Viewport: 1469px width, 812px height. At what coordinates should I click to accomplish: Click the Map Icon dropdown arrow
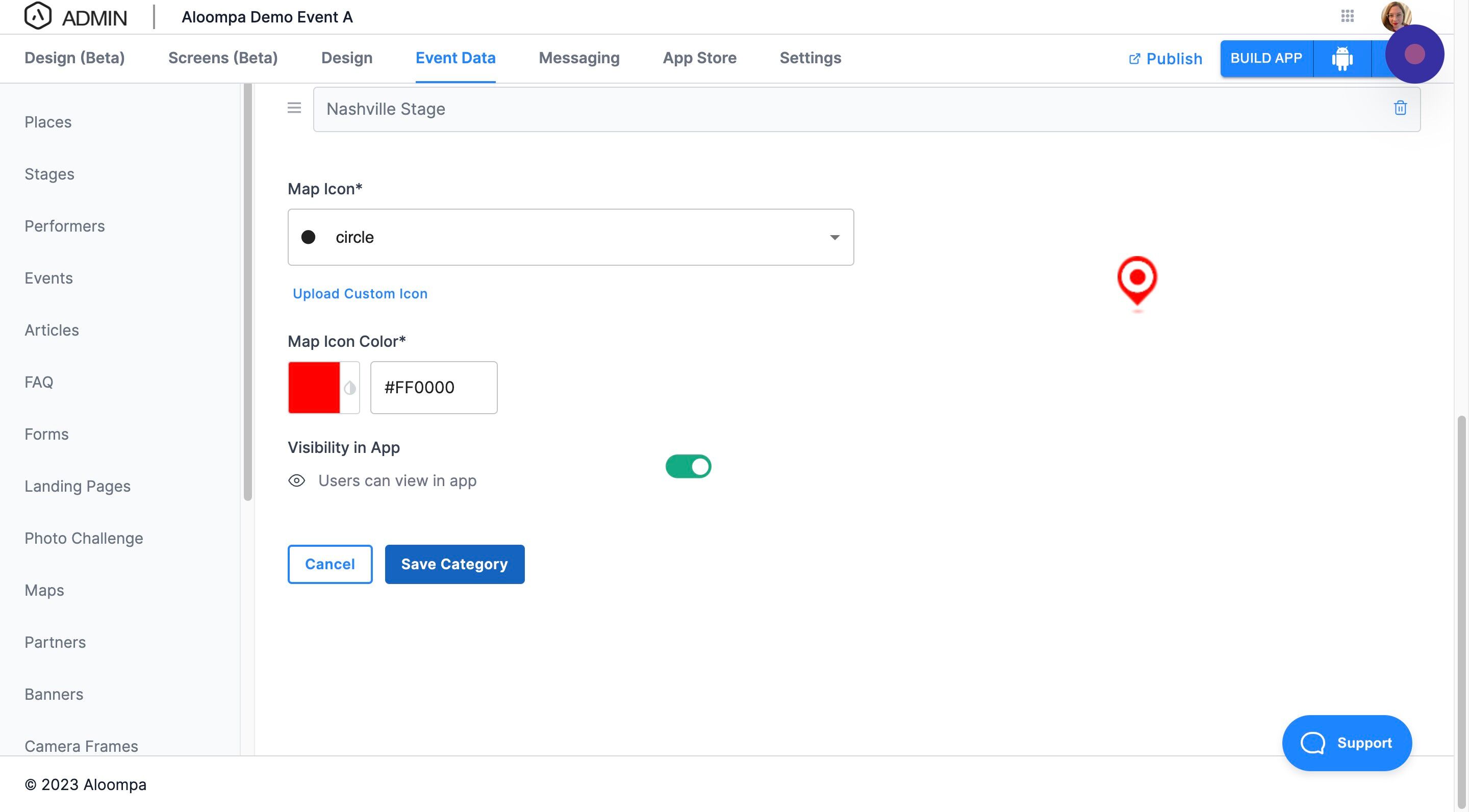(834, 237)
